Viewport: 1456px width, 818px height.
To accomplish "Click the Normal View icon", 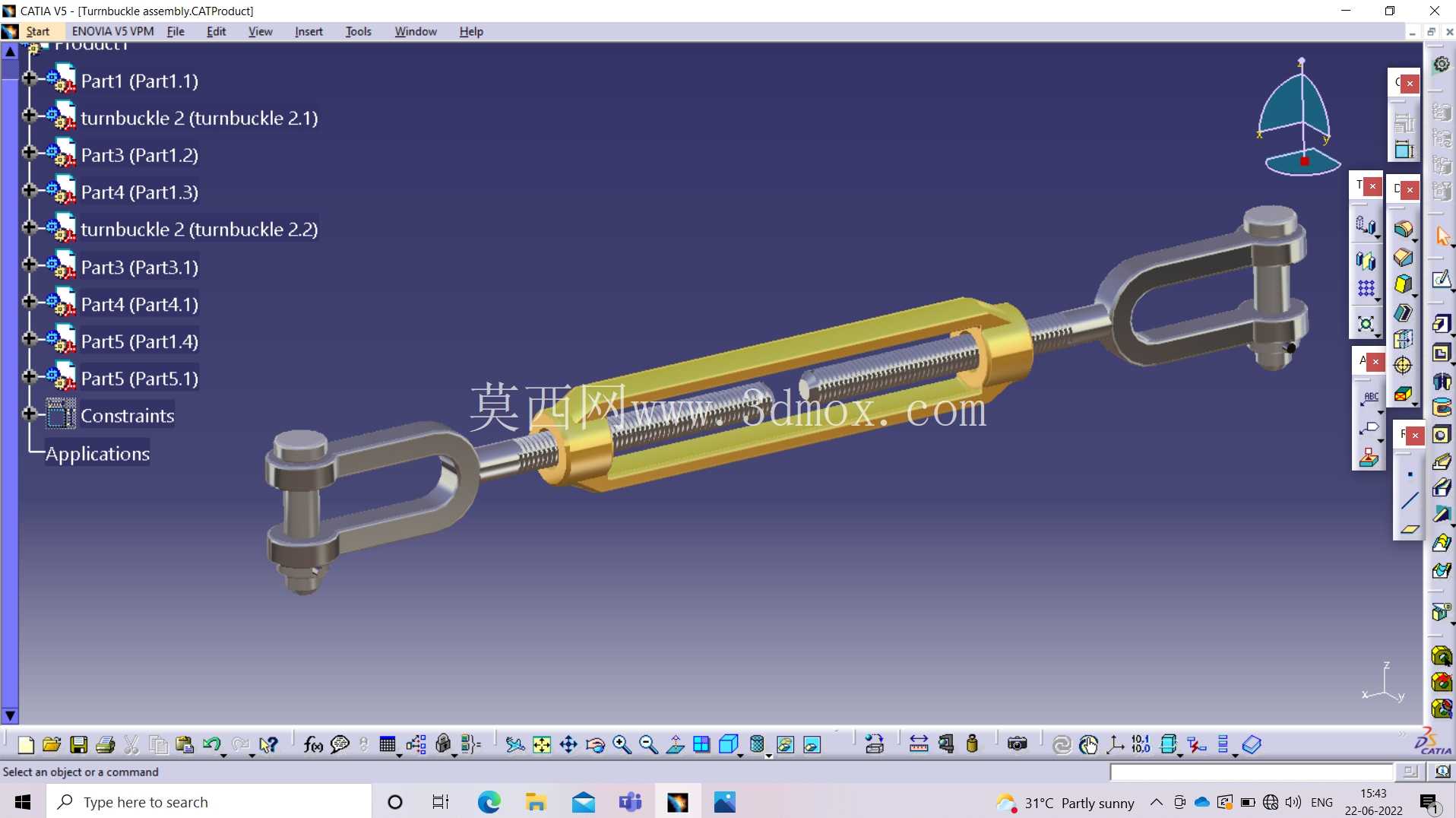I will tap(675, 744).
